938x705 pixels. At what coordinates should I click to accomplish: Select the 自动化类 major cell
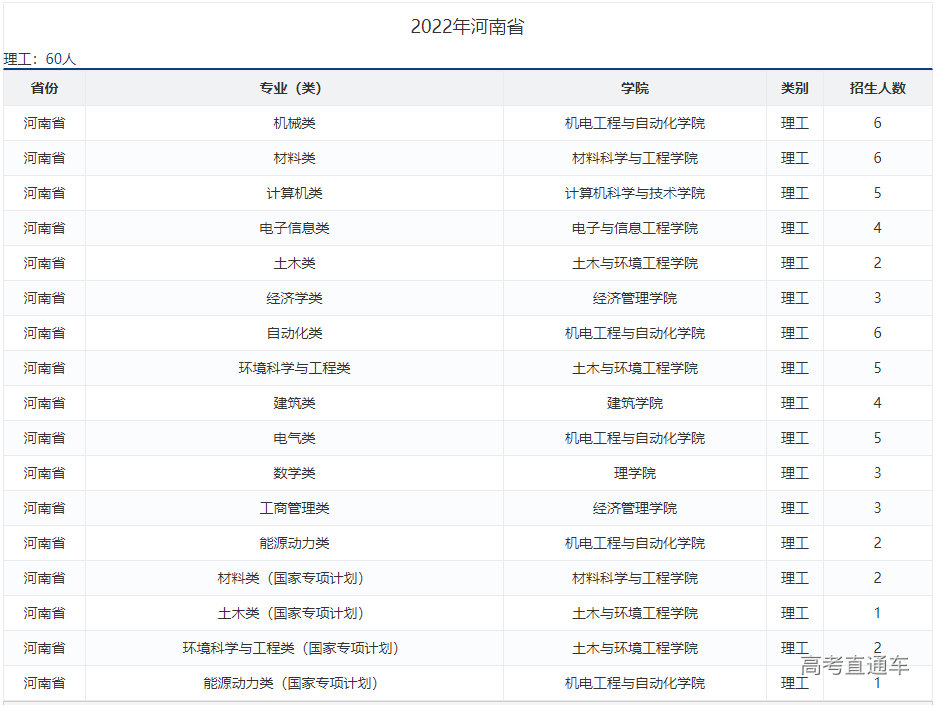[294, 333]
